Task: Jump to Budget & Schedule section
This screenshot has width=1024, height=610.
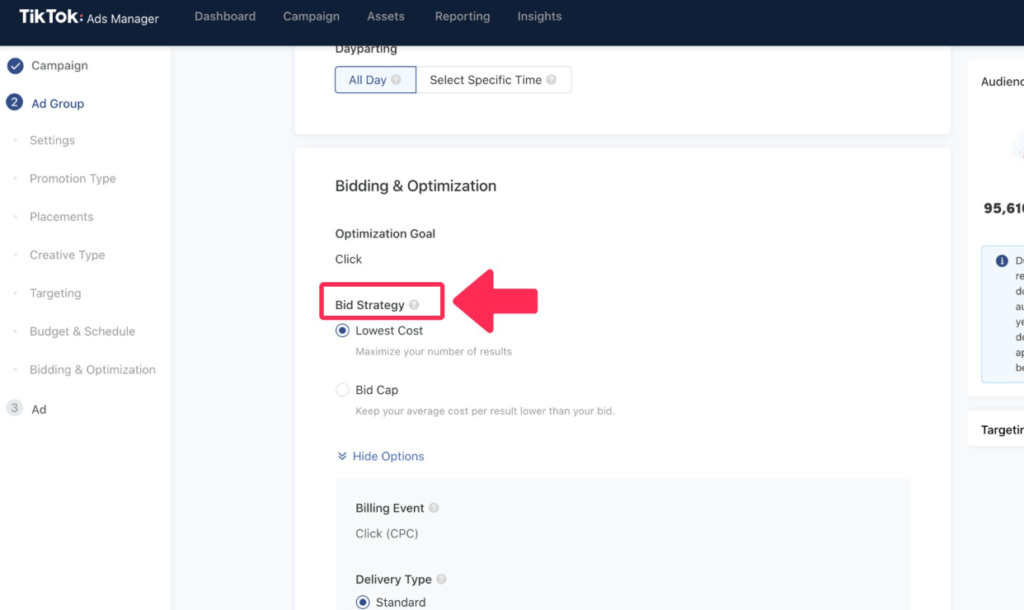Action: tap(82, 332)
